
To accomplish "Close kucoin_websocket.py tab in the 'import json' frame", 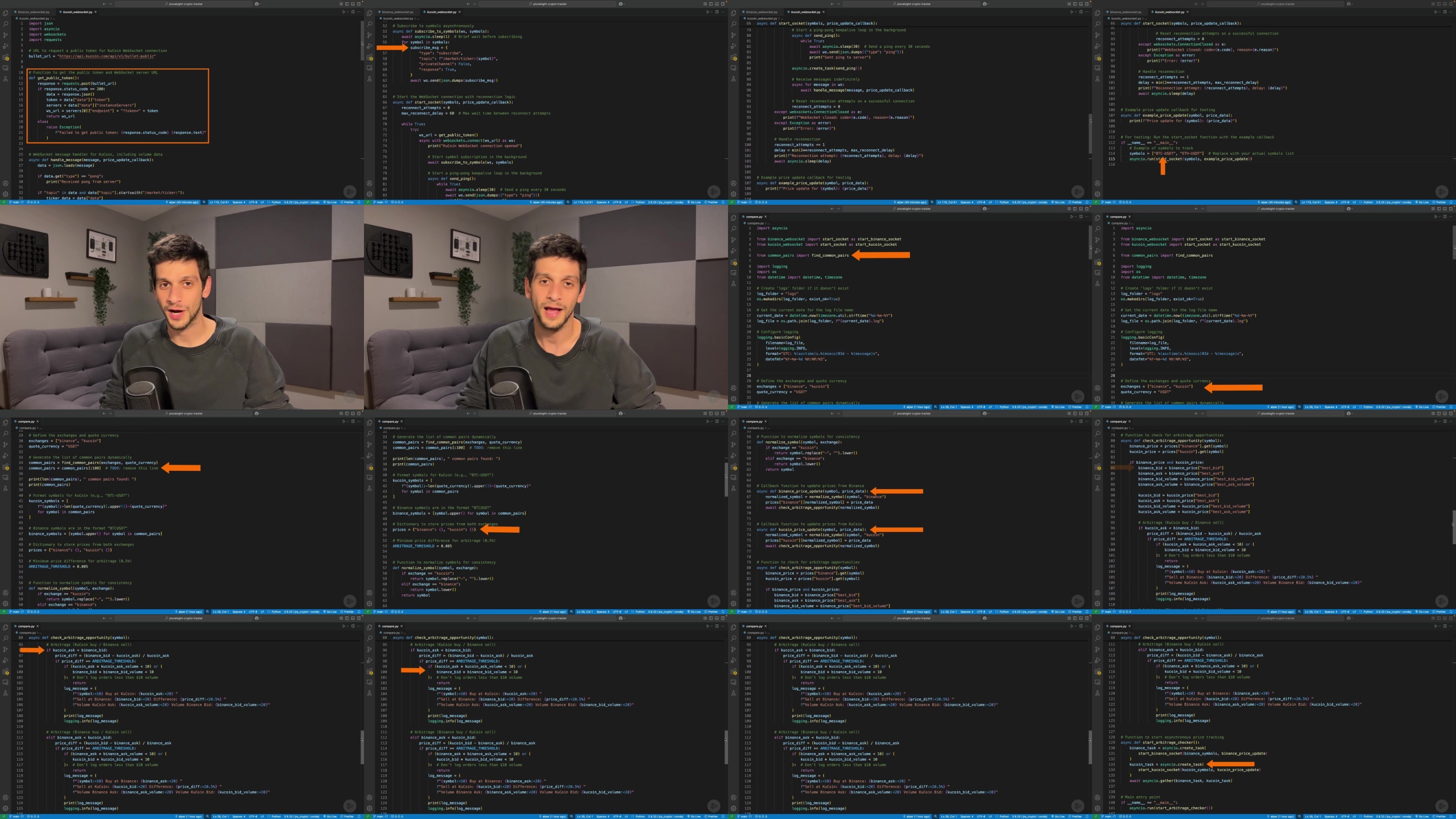I will click(x=96, y=12).
